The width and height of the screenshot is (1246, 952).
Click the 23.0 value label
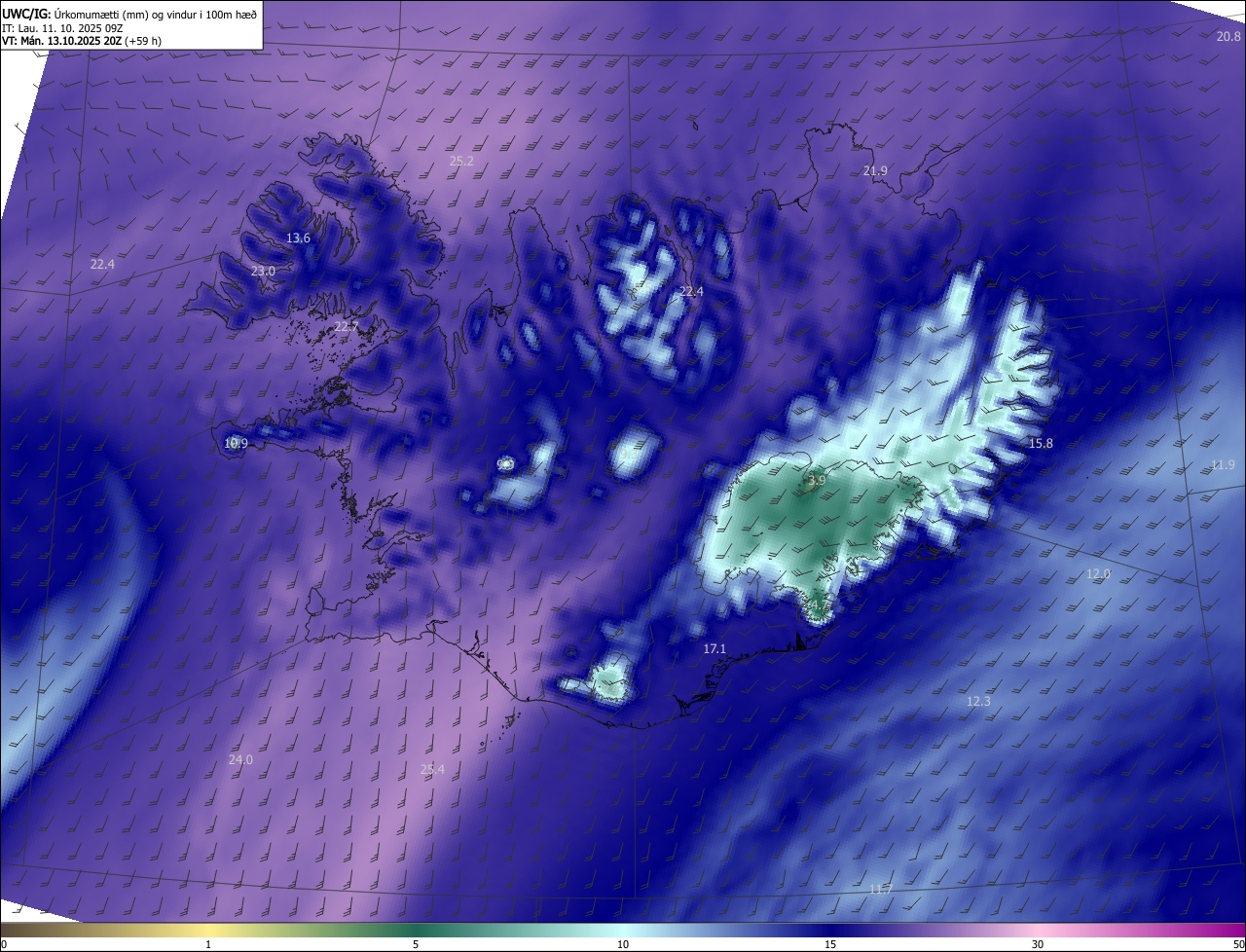click(x=263, y=272)
